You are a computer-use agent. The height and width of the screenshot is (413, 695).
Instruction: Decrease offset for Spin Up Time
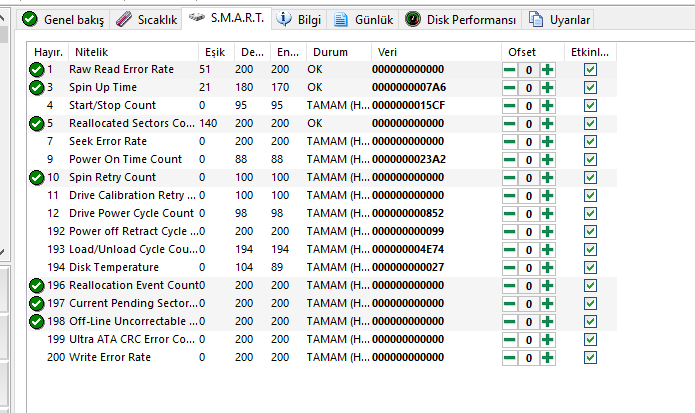(x=510, y=88)
